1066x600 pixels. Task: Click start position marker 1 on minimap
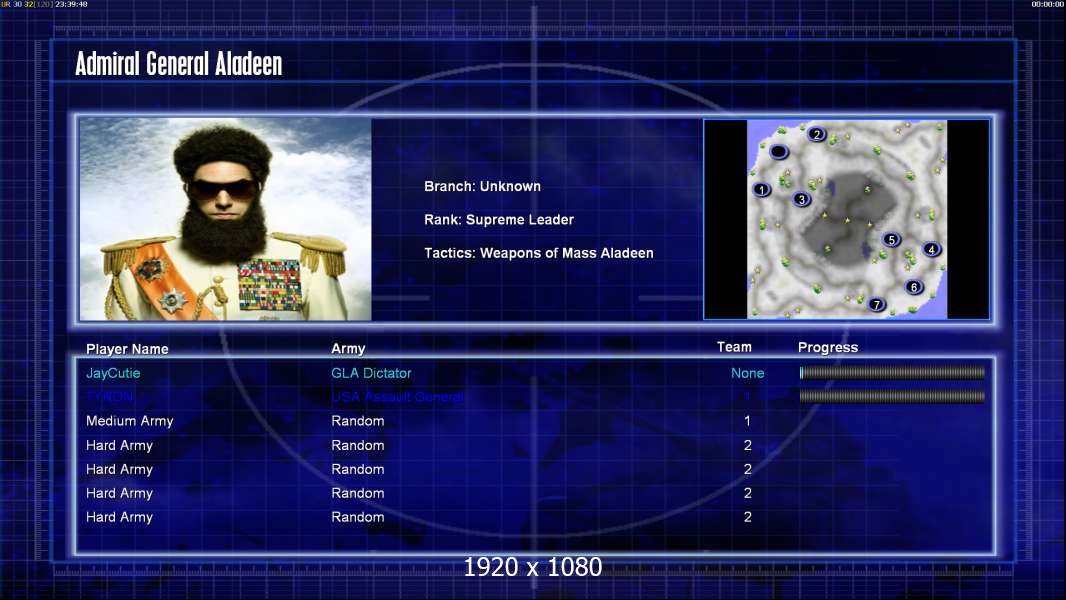click(762, 190)
